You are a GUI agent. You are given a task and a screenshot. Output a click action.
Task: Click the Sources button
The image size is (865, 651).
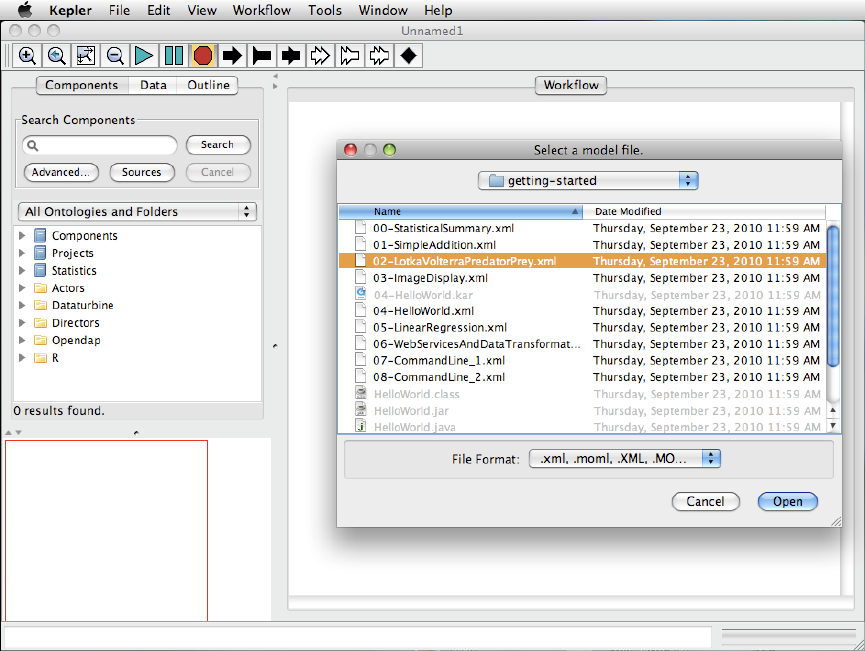[142, 172]
